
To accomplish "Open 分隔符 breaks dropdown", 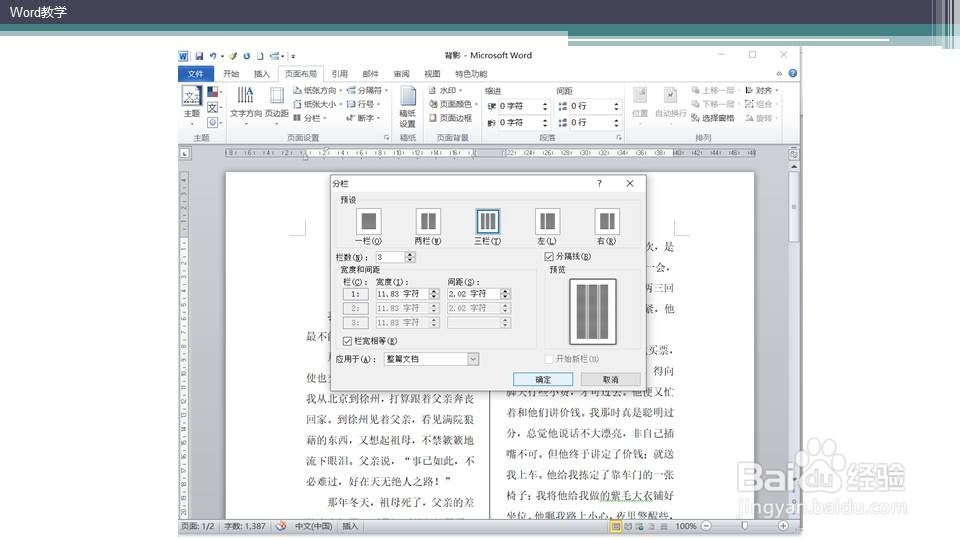I will point(367,90).
